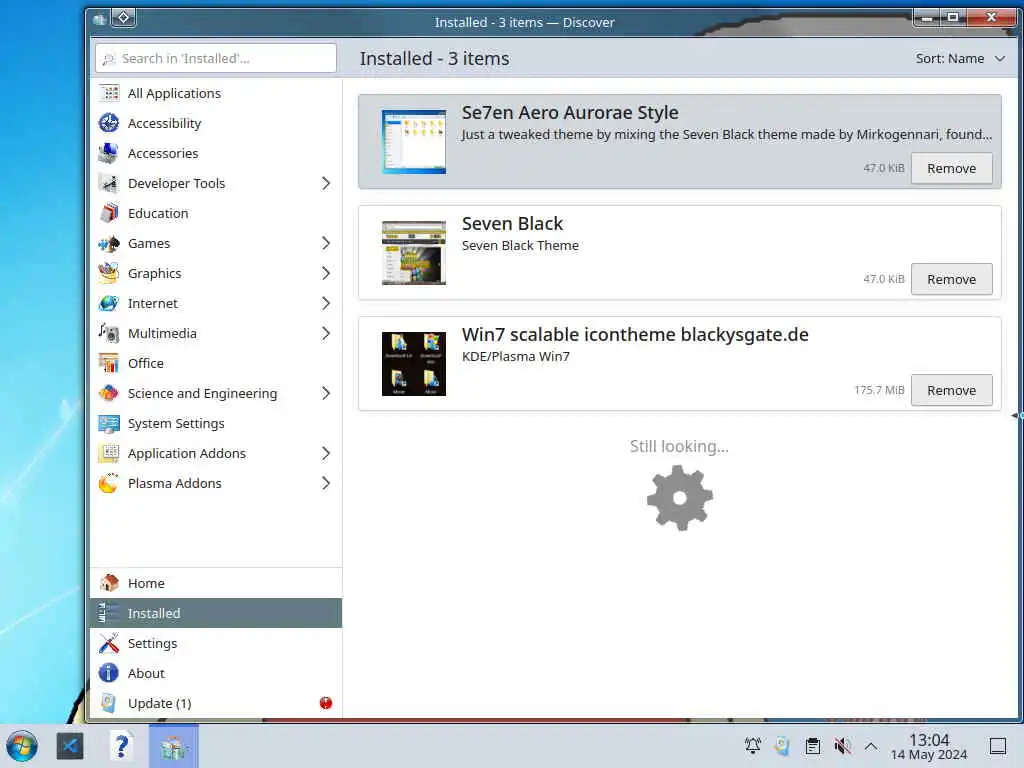Remove Se7en Aero Aurorae Style

pos(952,168)
